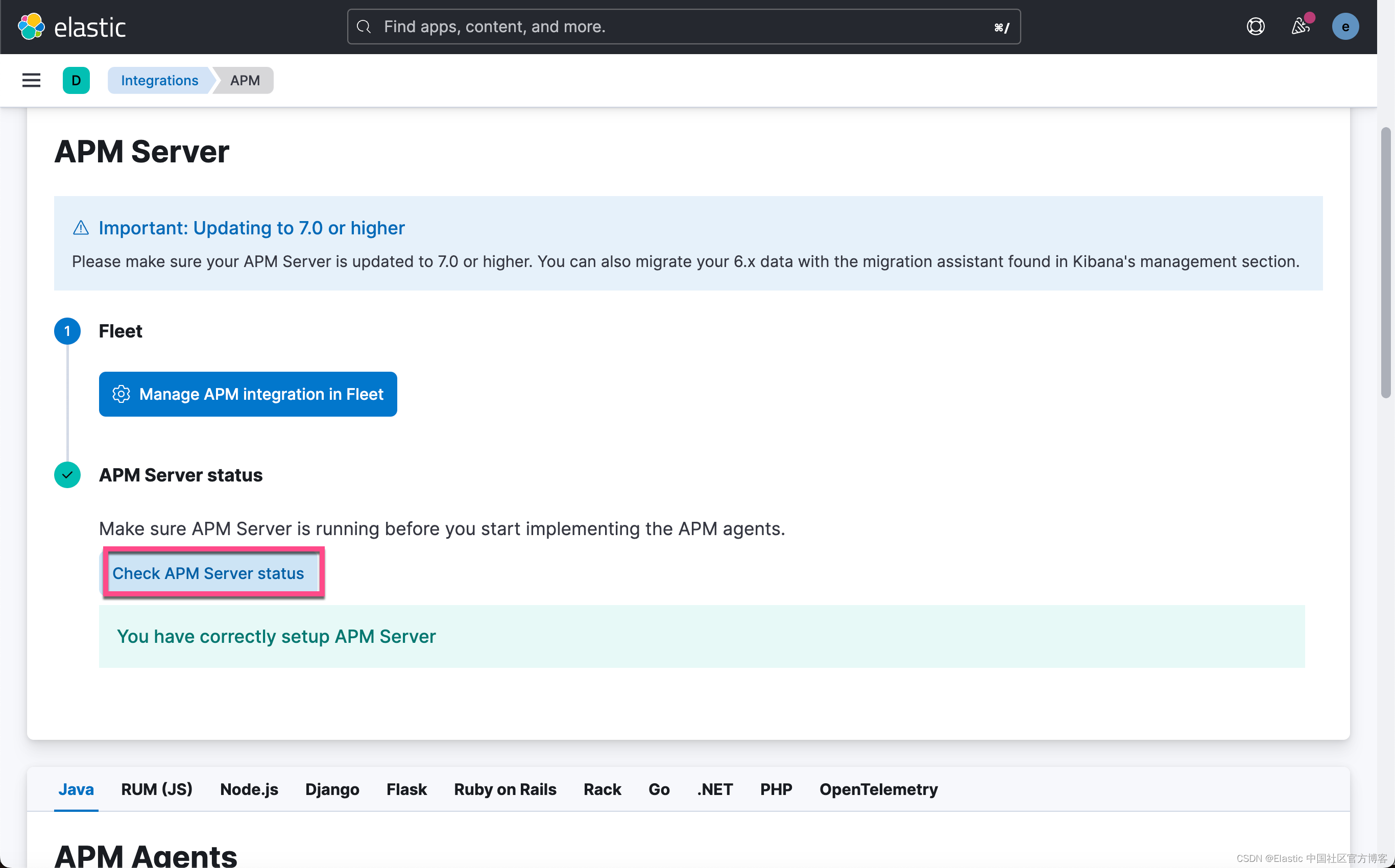Image resolution: width=1395 pixels, height=868 pixels.
Task: Select the Java tab
Action: [x=76, y=789]
